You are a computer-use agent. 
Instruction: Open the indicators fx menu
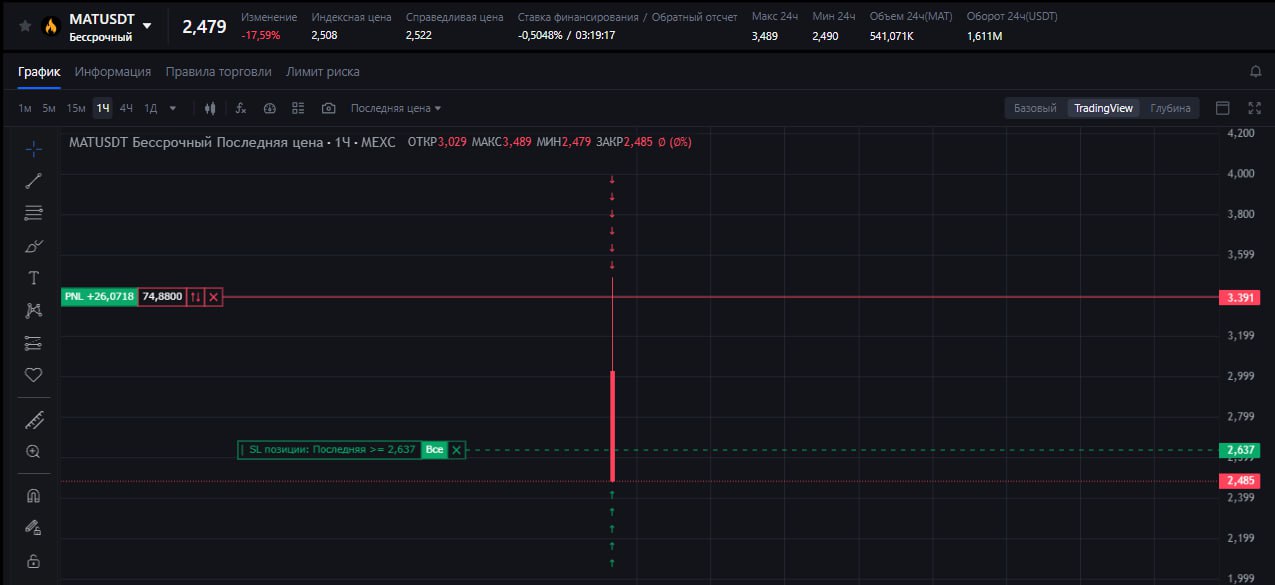click(x=241, y=108)
